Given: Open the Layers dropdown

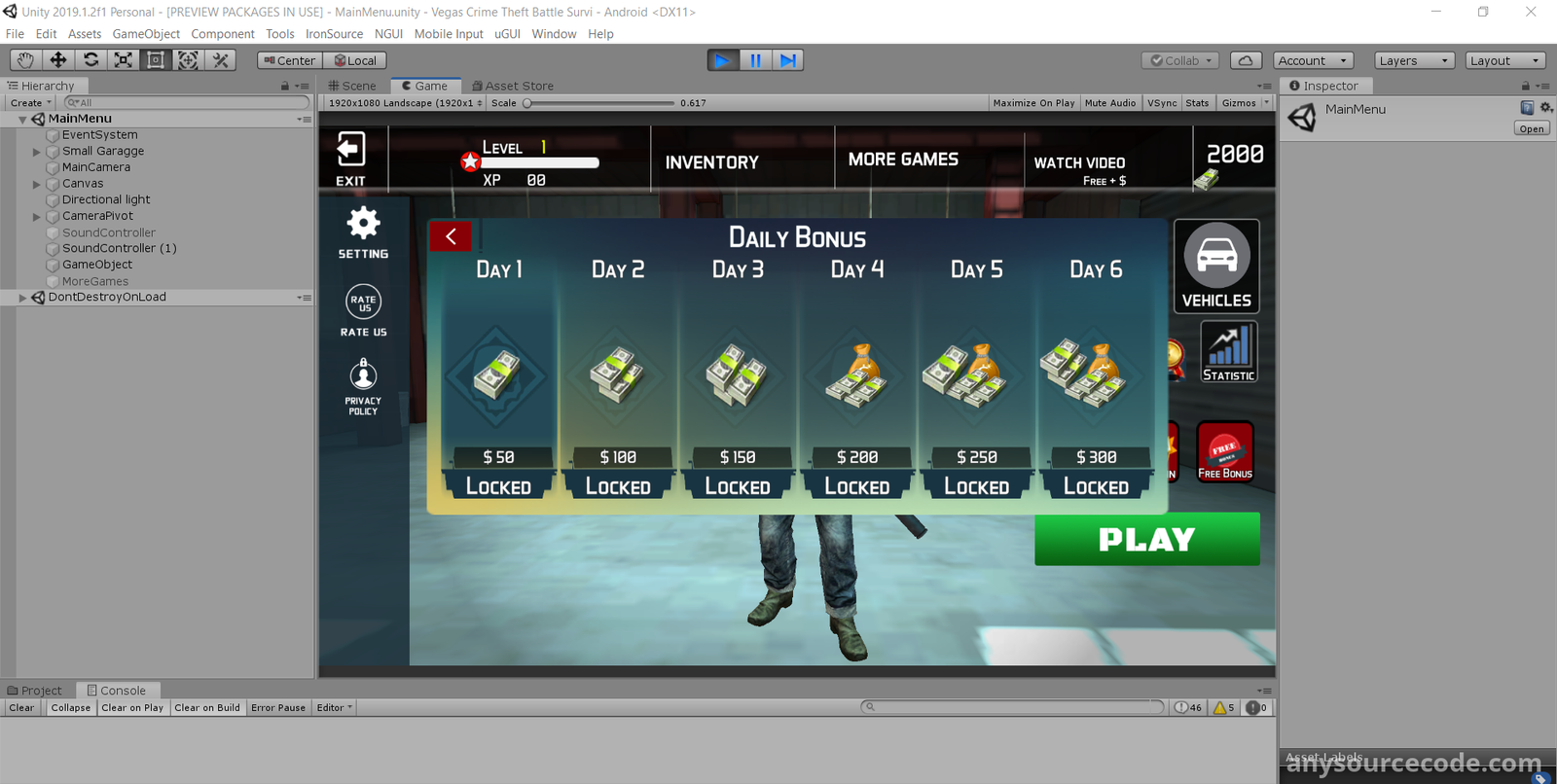Looking at the screenshot, I should [1413, 60].
